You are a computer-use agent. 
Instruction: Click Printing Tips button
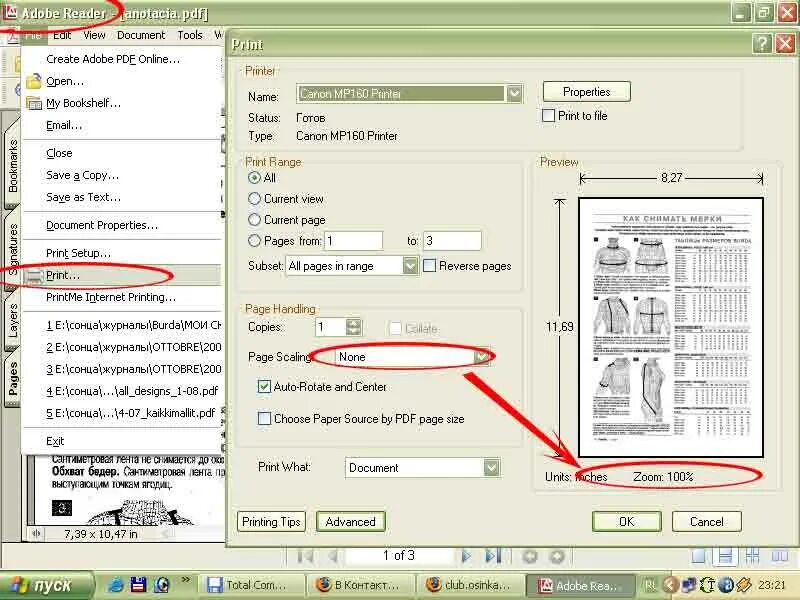click(x=271, y=521)
